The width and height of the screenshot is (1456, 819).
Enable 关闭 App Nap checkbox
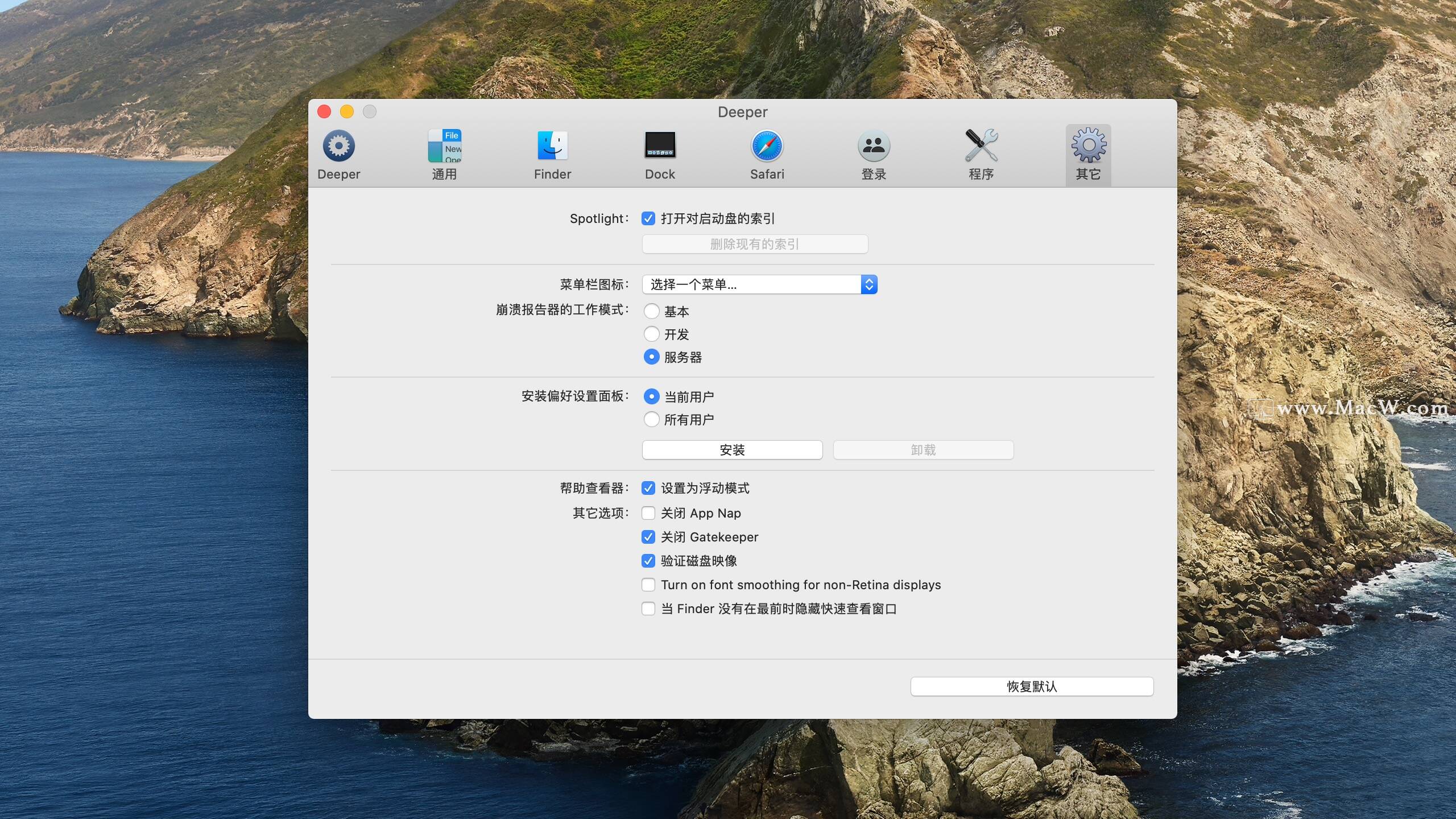point(648,513)
